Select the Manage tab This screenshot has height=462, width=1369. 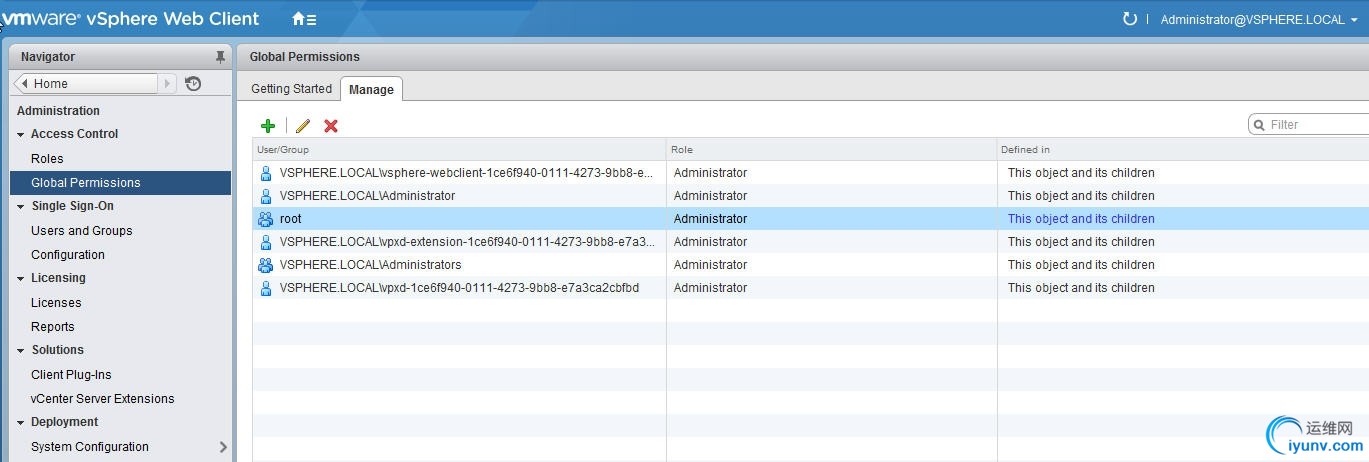point(371,89)
